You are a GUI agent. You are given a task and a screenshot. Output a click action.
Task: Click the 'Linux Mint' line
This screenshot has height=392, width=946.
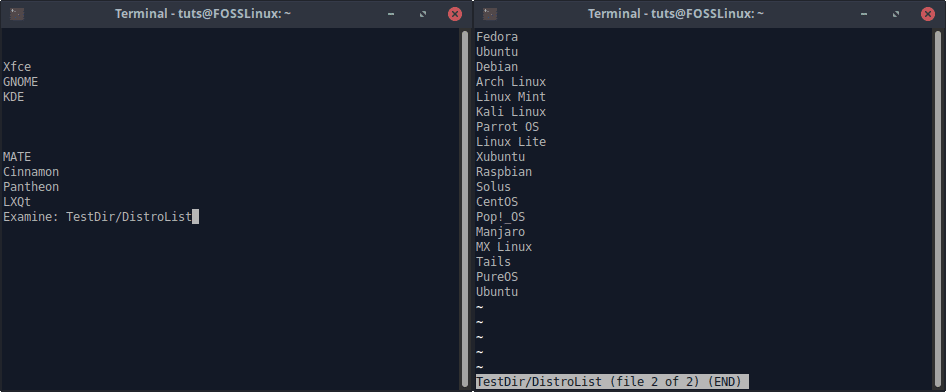pyautogui.click(x=511, y=97)
